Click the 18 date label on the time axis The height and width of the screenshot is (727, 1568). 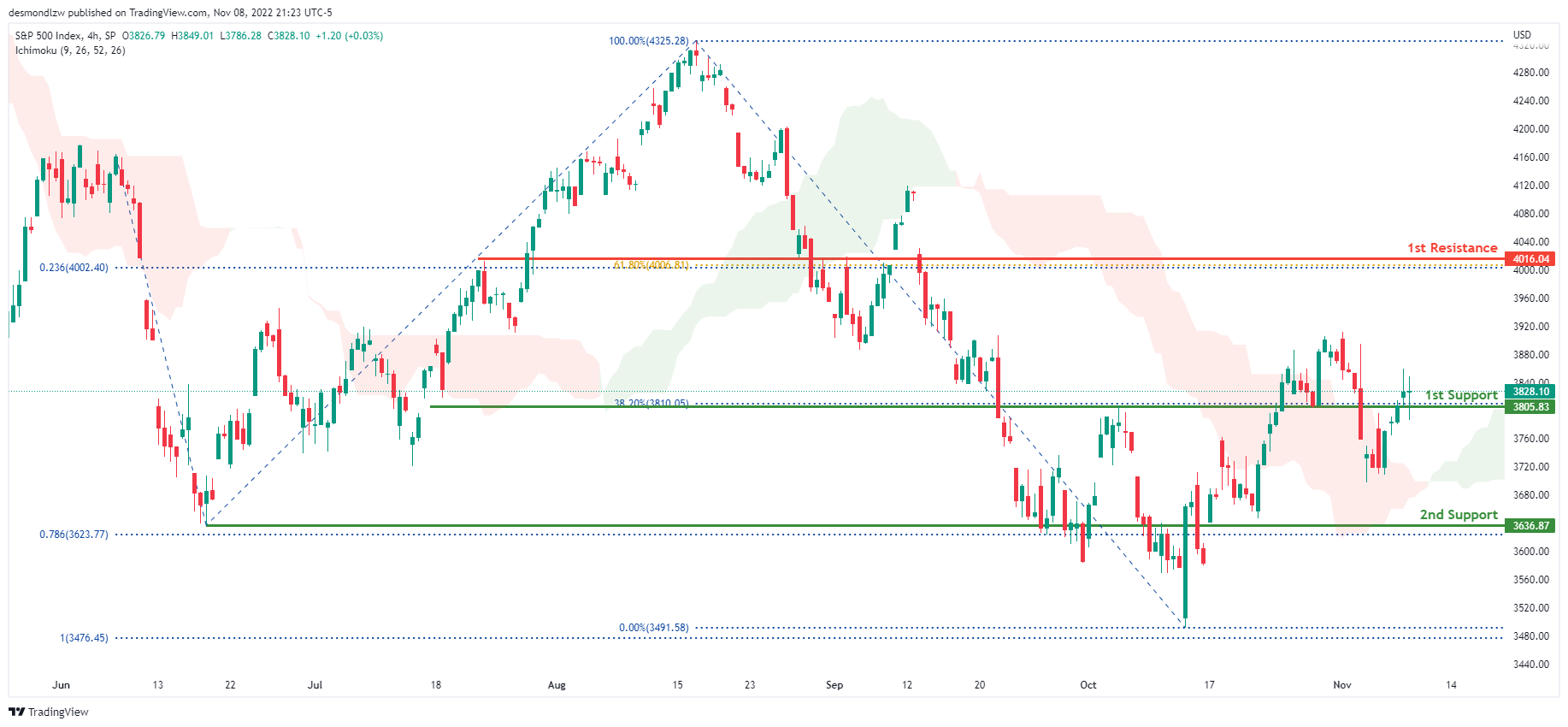click(x=436, y=685)
